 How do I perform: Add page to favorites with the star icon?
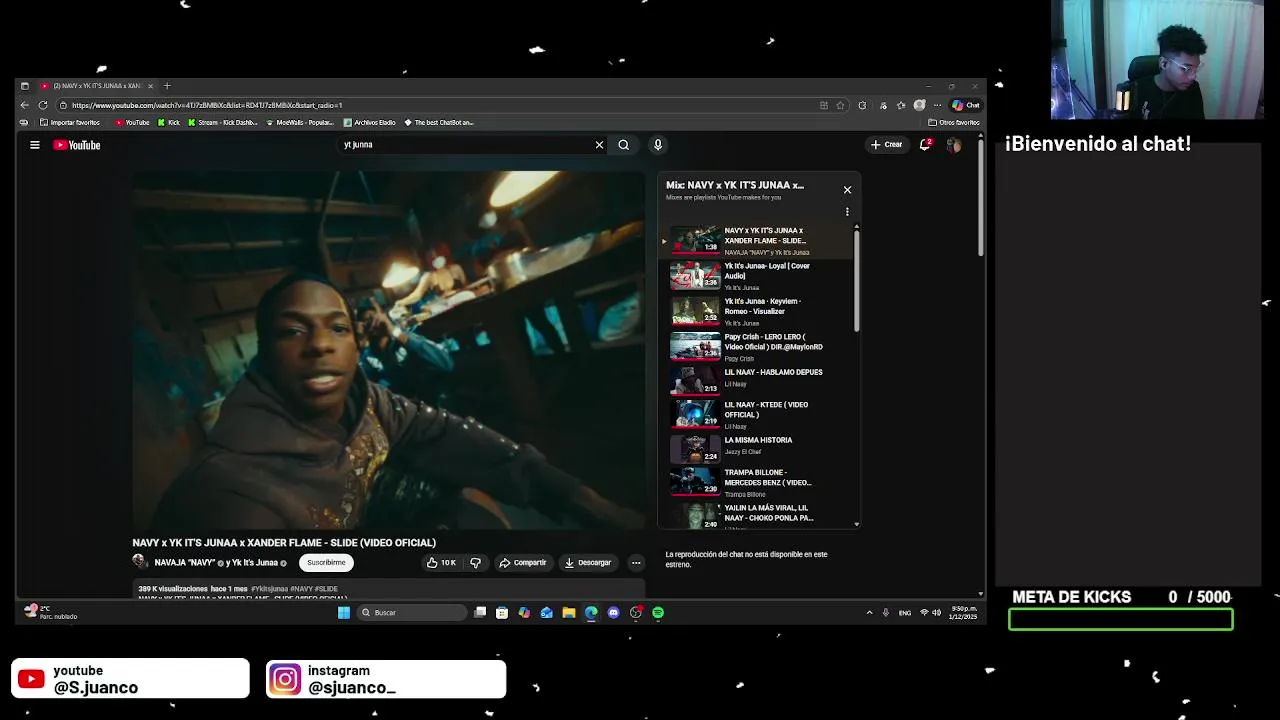point(841,105)
